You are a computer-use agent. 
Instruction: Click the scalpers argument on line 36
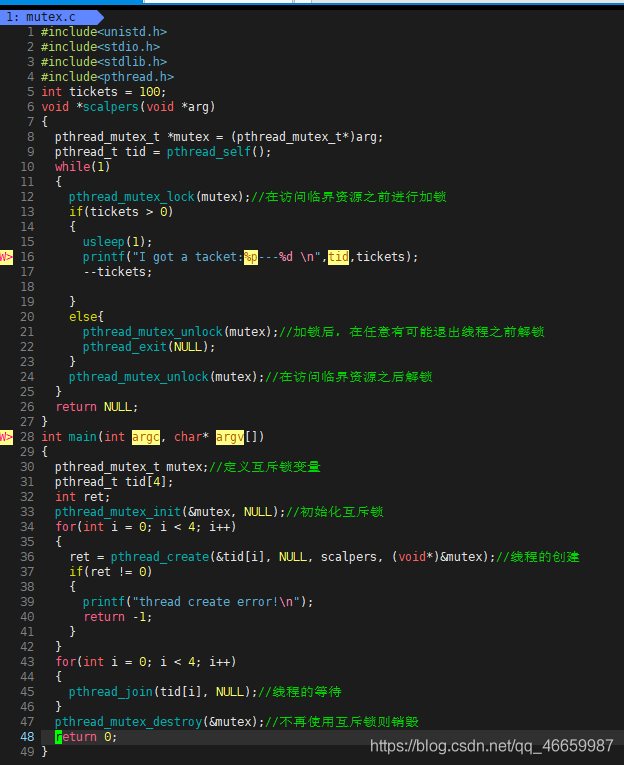[349, 557]
